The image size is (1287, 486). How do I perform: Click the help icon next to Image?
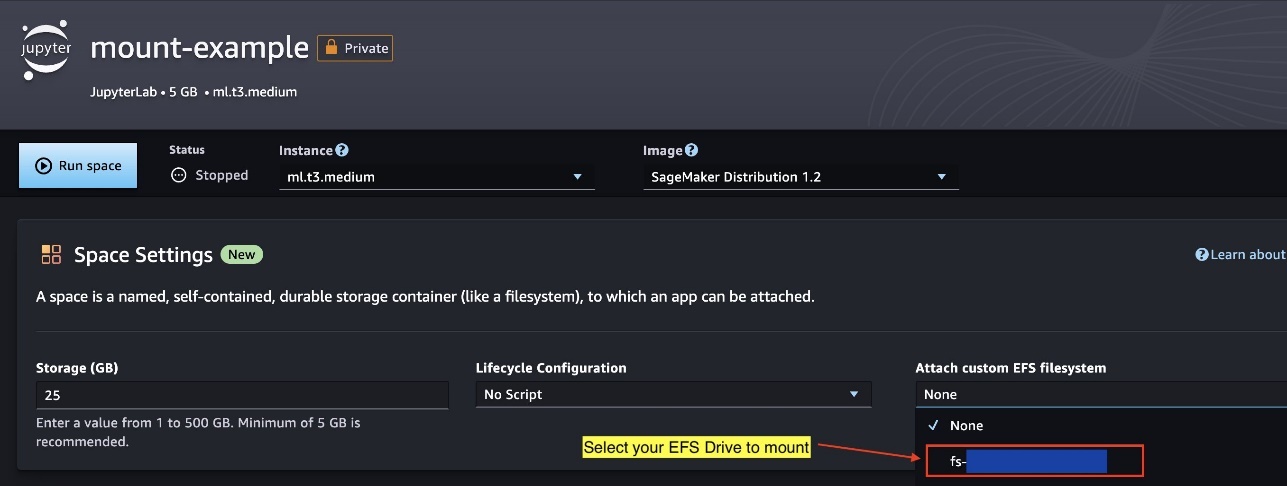tap(692, 150)
